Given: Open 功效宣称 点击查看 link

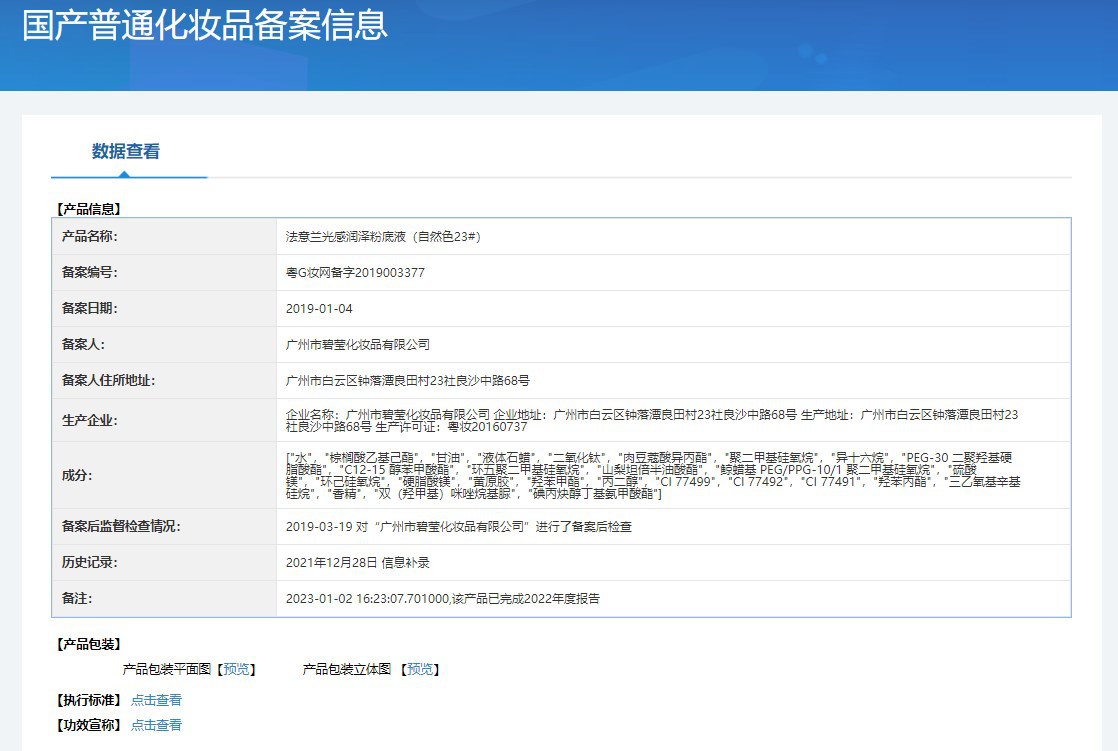Looking at the screenshot, I should tap(156, 725).
